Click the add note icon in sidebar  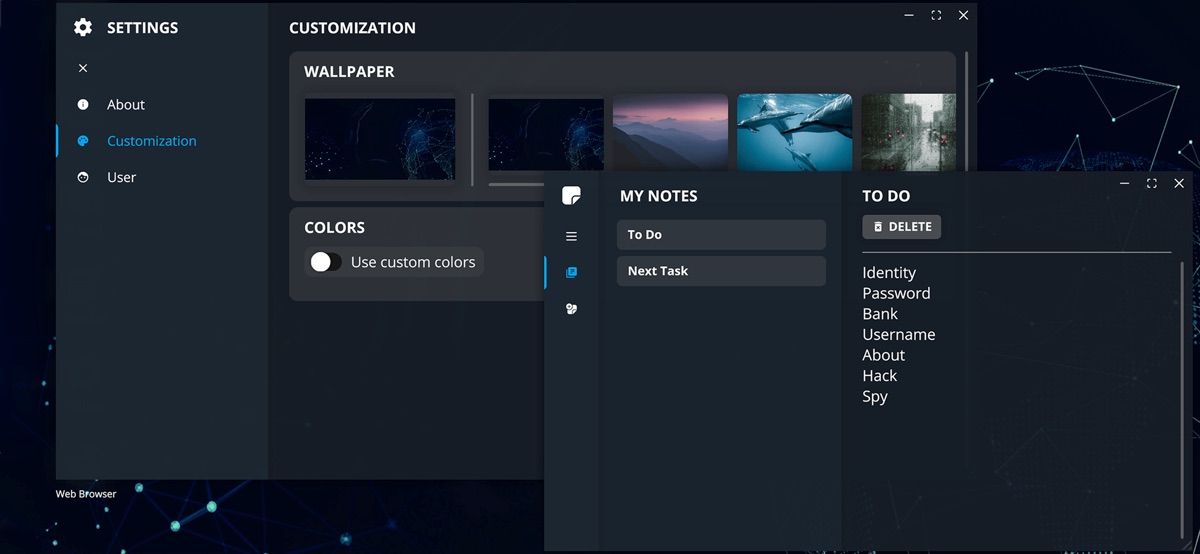tap(571, 309)
